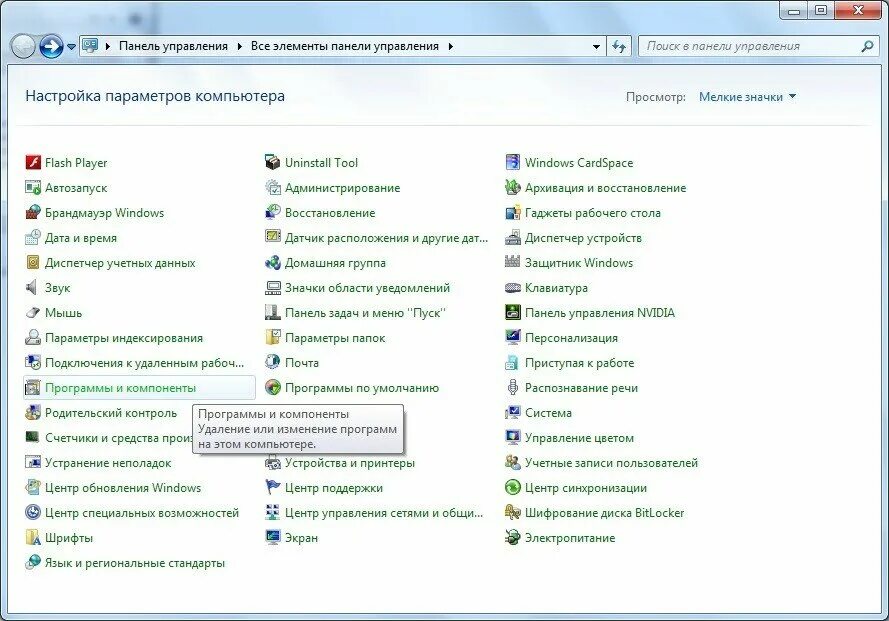Viewport: 889px width, 621px height.
Task: Open the Почта icon
Action: pyautogui.click(x=273, y=362)
